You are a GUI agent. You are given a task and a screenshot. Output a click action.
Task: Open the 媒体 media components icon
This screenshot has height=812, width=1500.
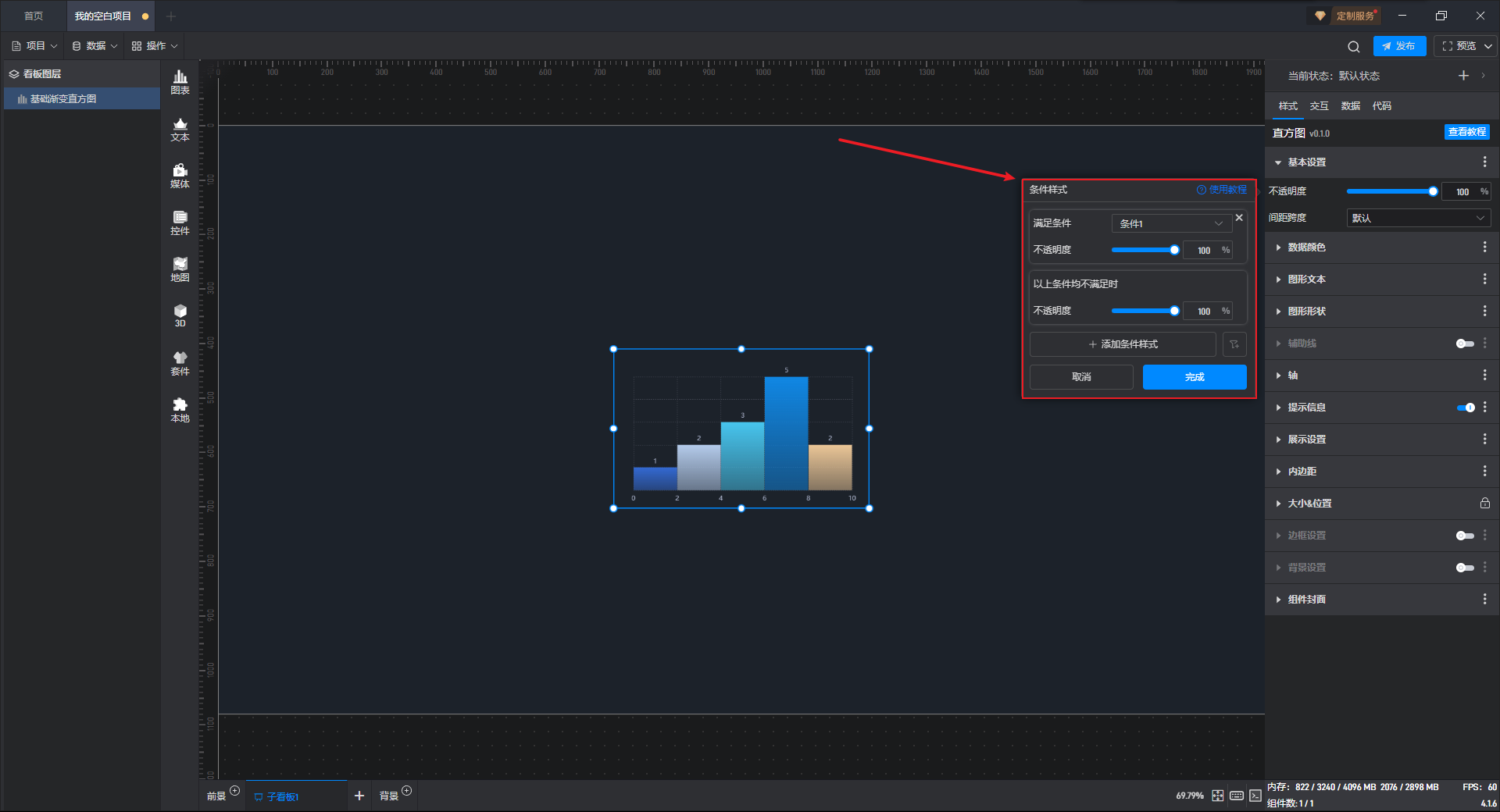(180, 176)
